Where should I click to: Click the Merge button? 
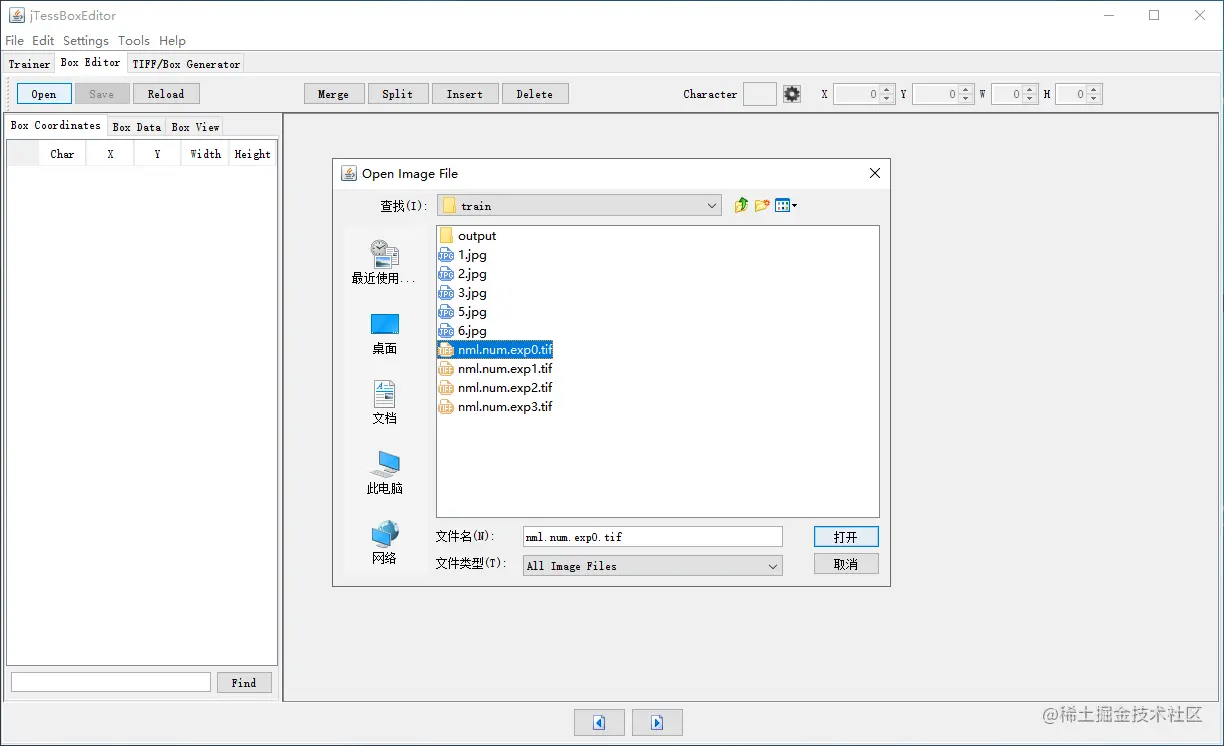[x=334, y=94]
